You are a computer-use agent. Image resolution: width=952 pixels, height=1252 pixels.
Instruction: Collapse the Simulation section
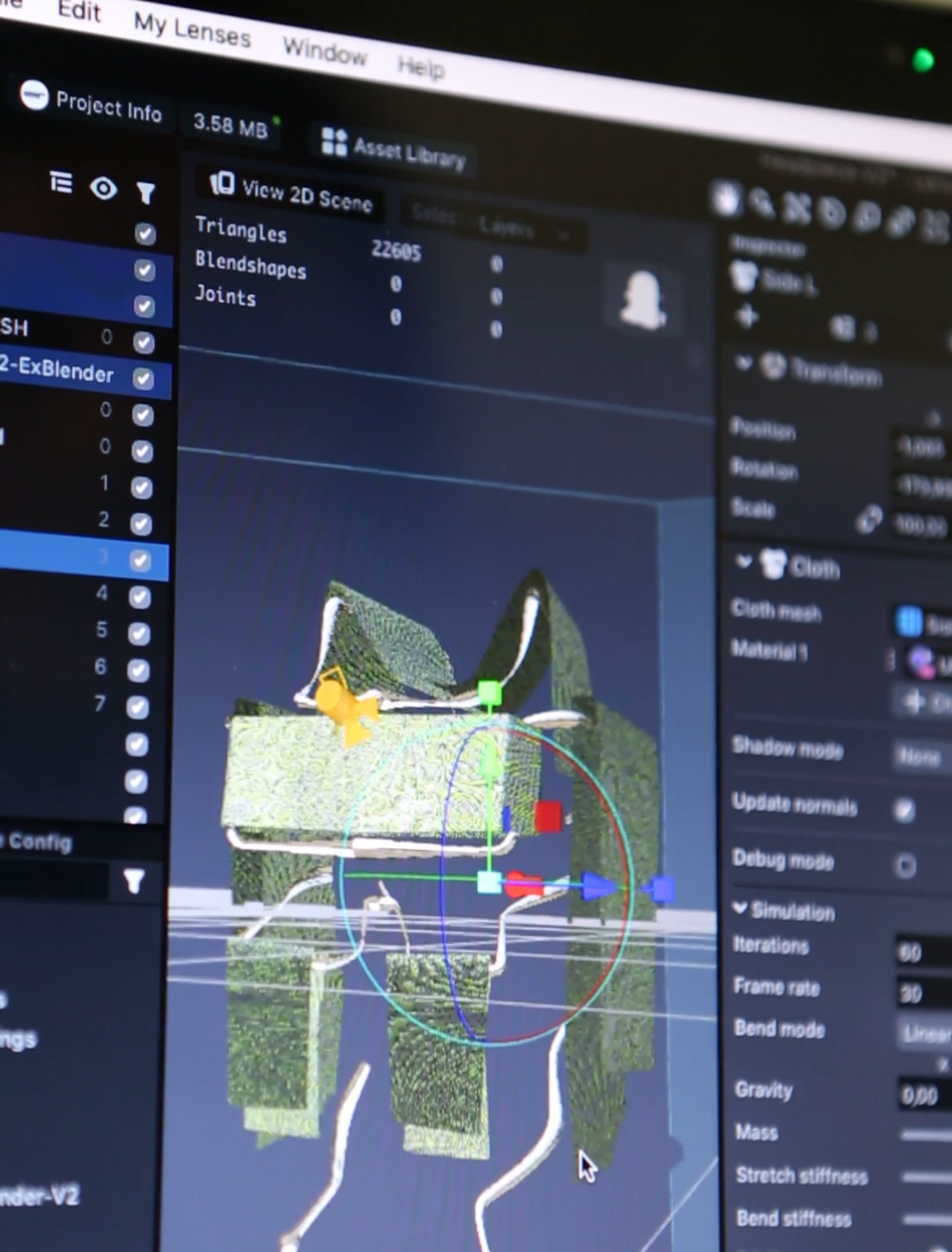click(740, 909)
